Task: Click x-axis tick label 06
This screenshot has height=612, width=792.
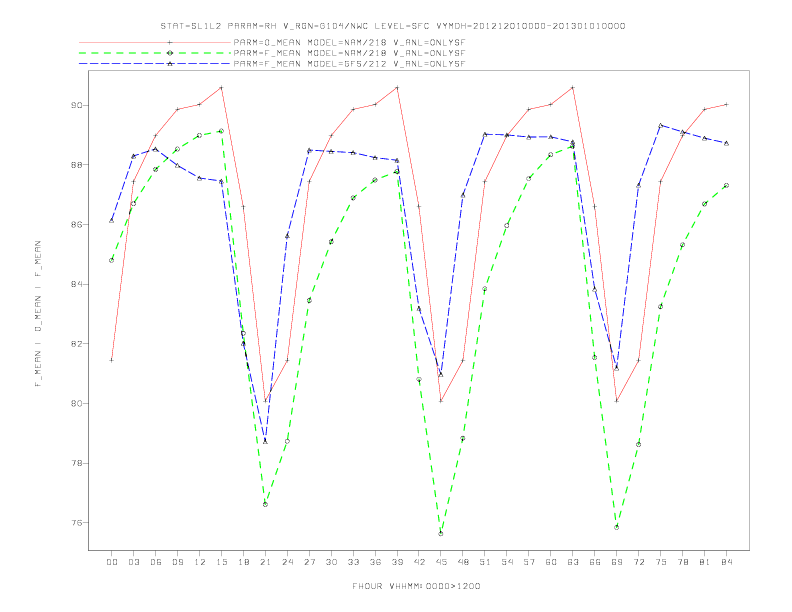Action: pos(156,562)
